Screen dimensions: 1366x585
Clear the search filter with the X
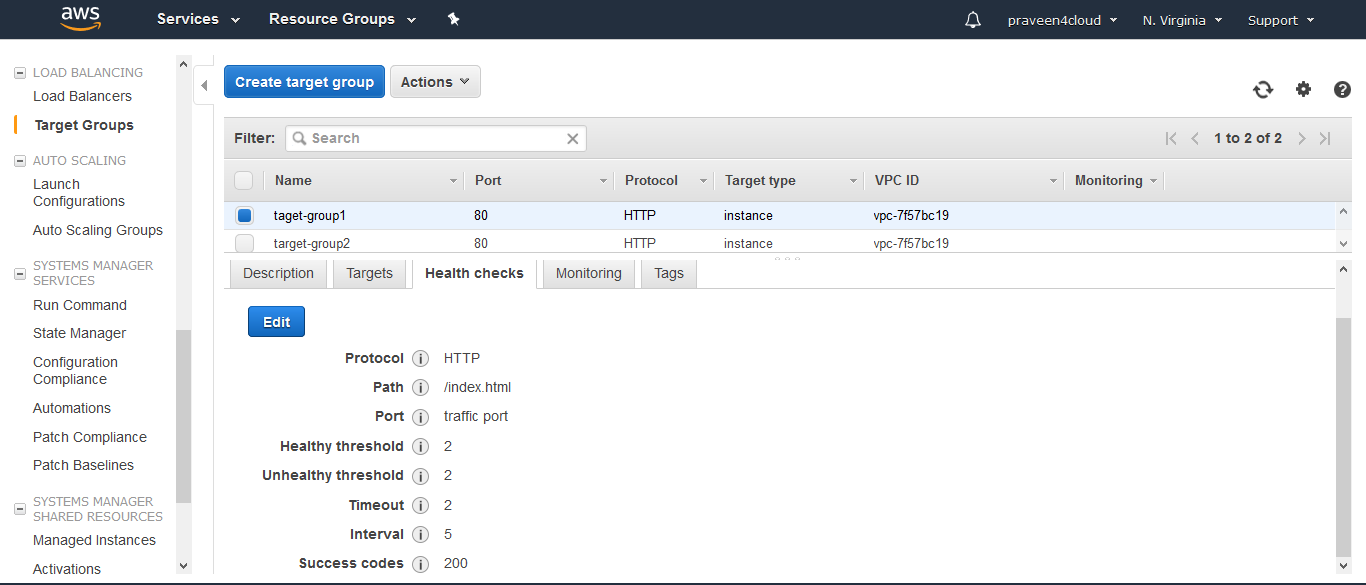click(572, 138)
